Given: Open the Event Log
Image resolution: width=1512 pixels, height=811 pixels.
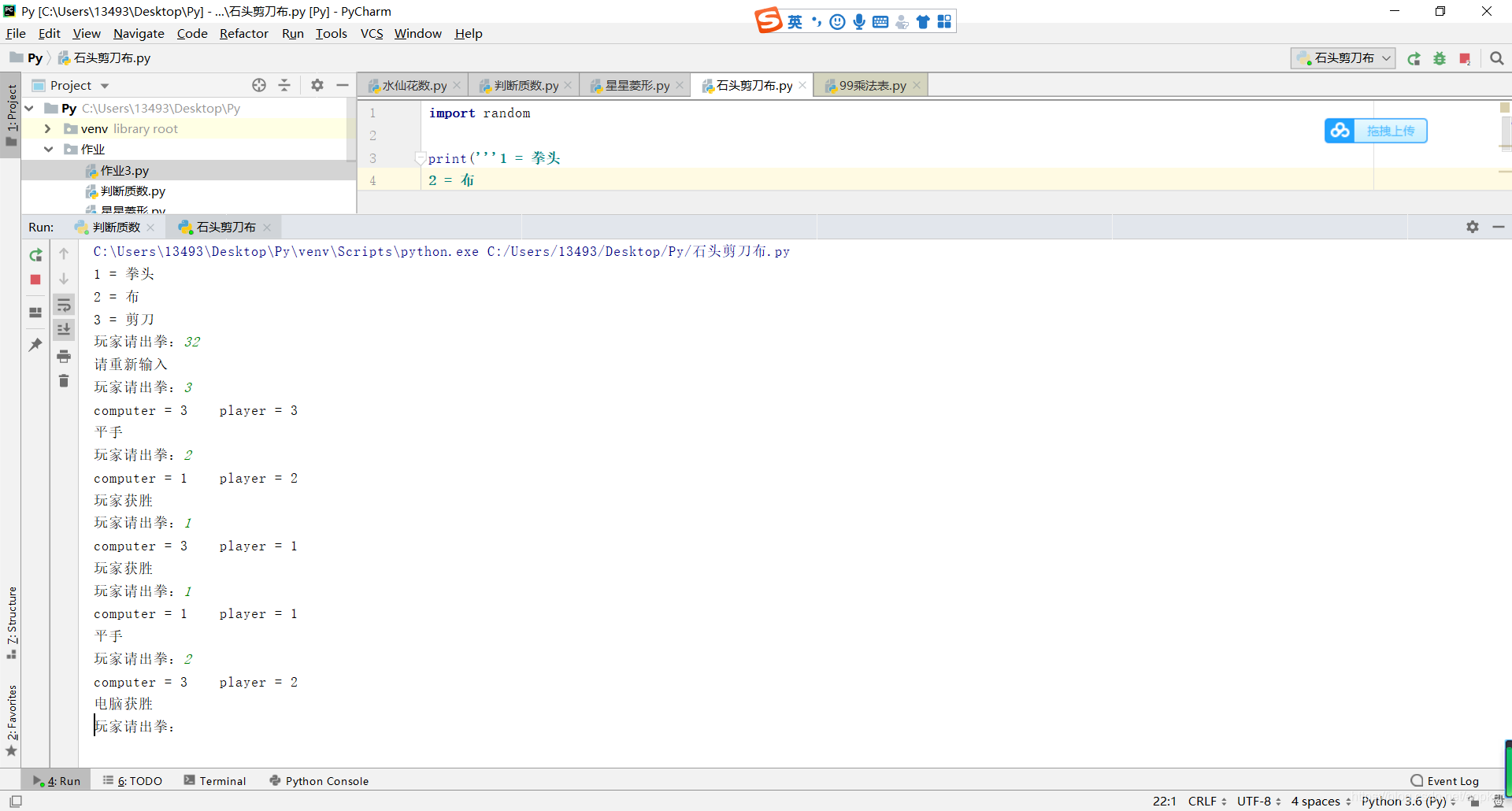Looking at the screenshot, I should 1445,780.
